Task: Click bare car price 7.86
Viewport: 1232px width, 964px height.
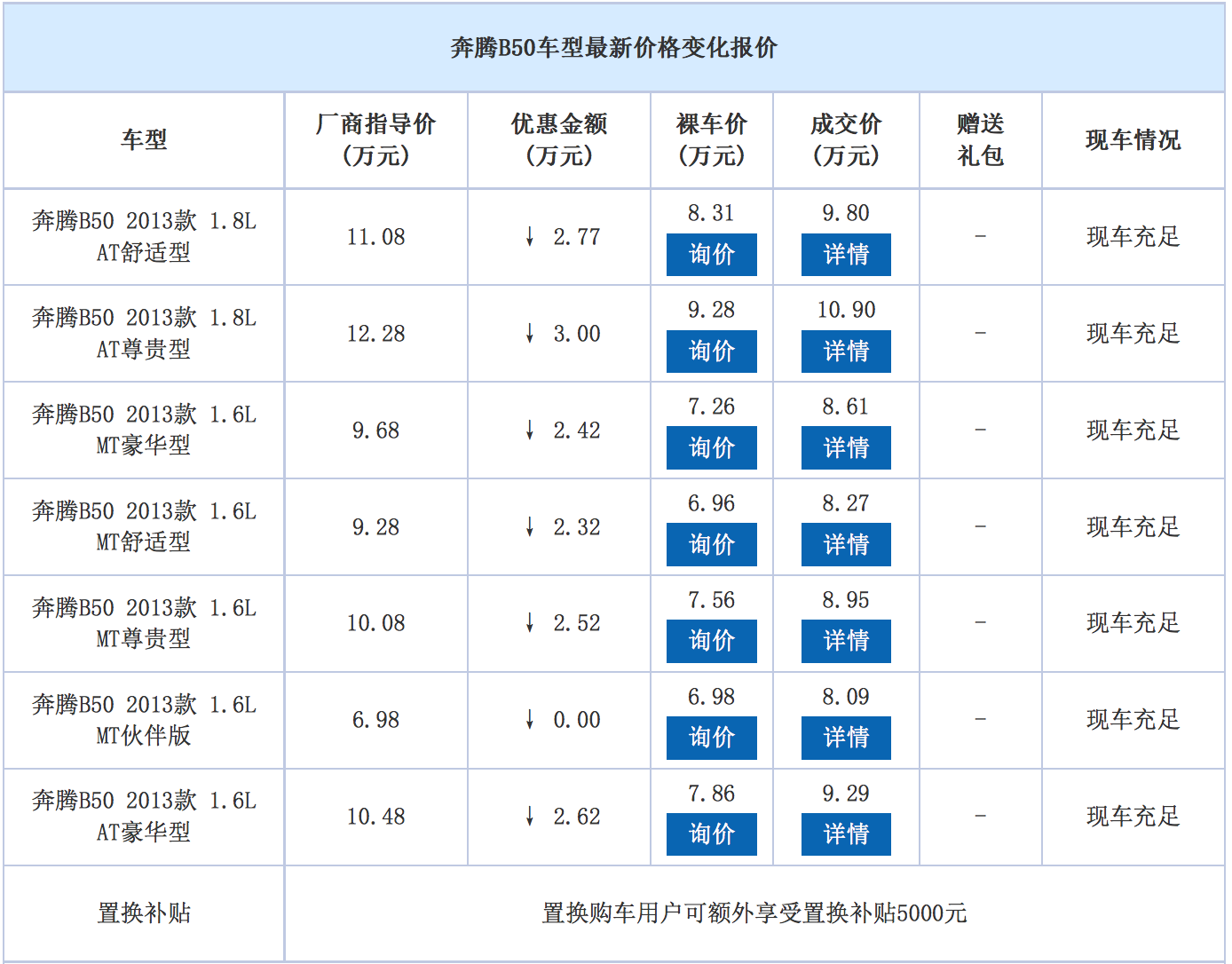Action: point(711,794)
